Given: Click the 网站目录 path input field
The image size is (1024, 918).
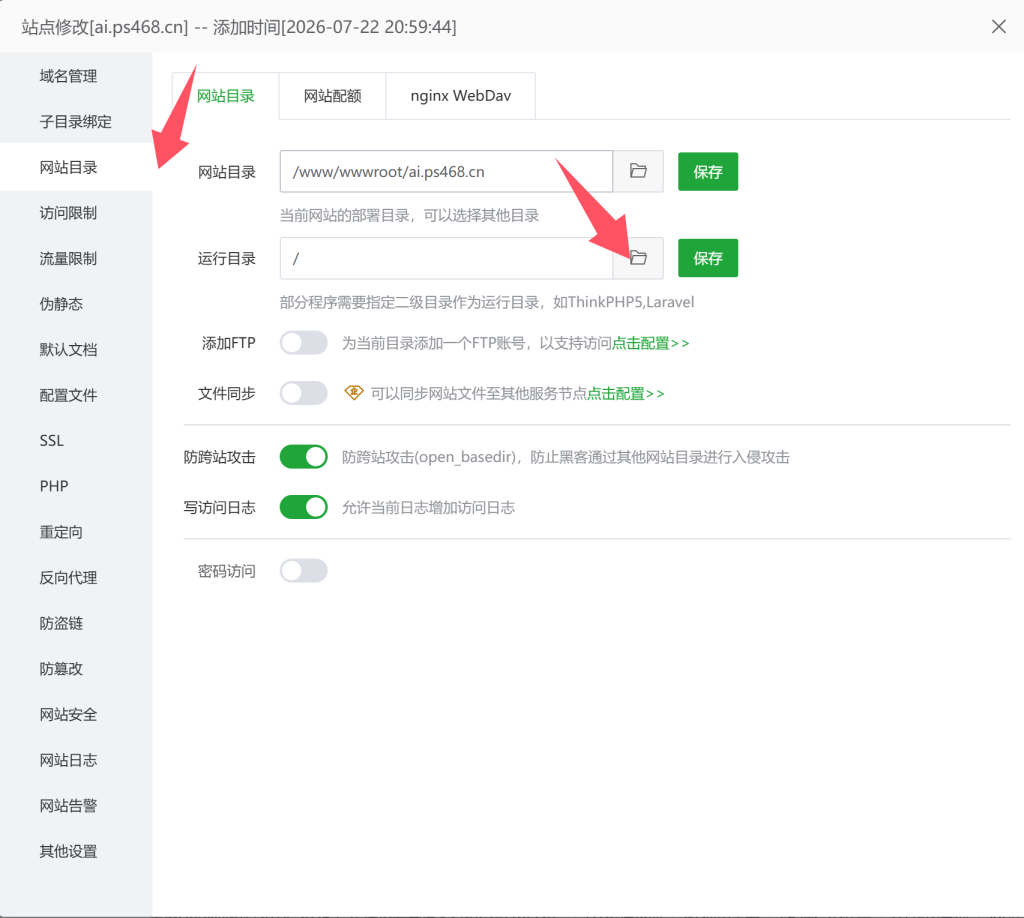Looking at the screenshot, I should (446, 171).
